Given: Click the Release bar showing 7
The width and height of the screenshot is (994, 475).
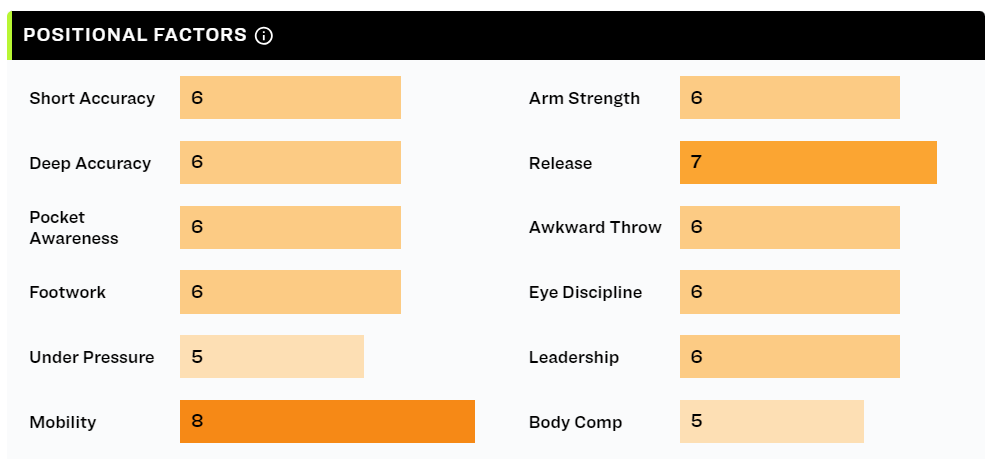Looking at the screenshot, I should coord(808,162).
